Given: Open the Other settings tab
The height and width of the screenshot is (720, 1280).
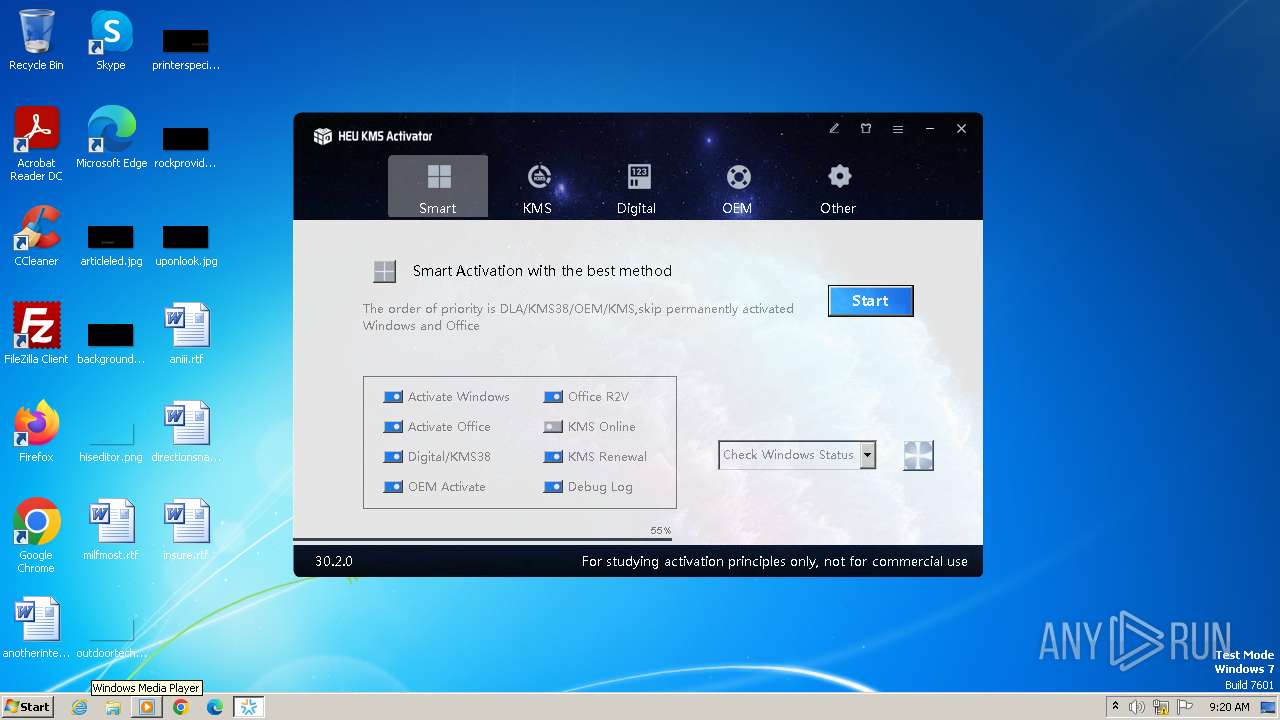Looking at the screenshot, I should point(838,187).
